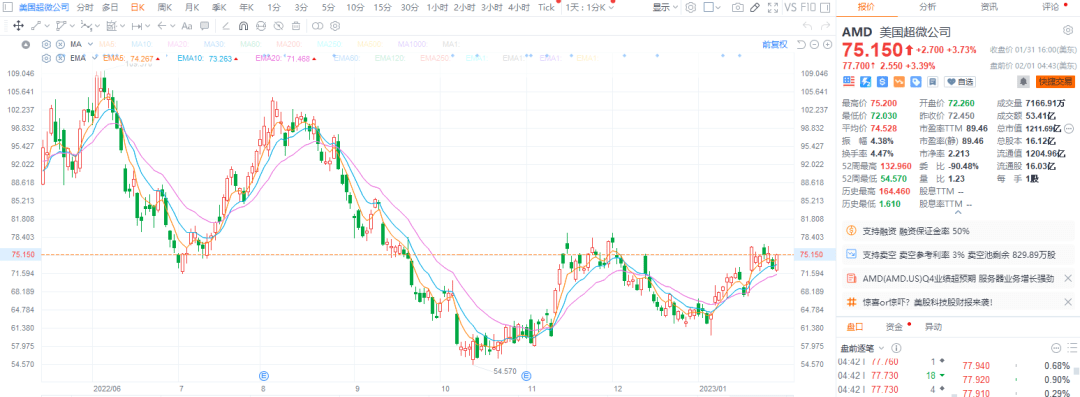Toggle 自选 watchlist favorite button
1080x397 pixels.
pos(959,82)
